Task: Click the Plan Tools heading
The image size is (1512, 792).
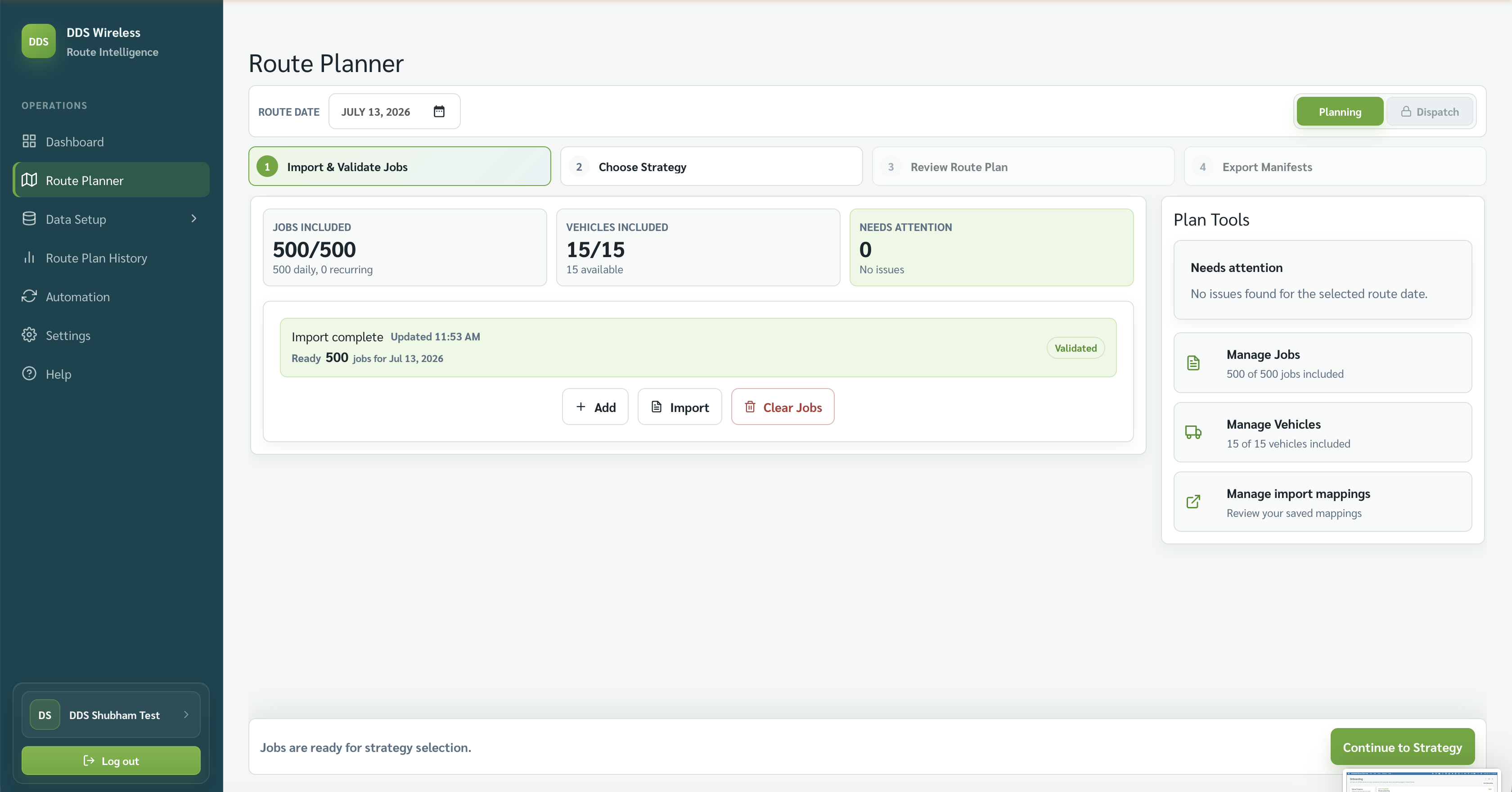Action: (x=1211, y=220)
